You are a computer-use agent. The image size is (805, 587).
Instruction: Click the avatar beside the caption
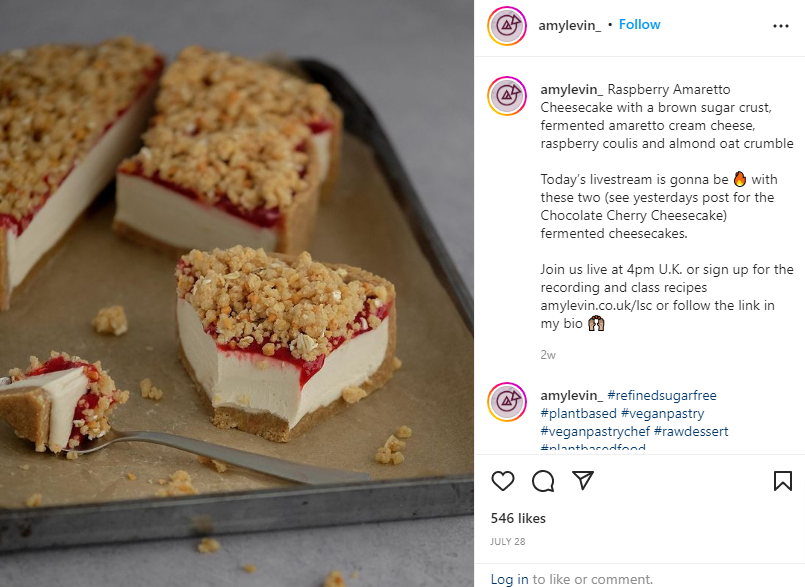(507, 96)
